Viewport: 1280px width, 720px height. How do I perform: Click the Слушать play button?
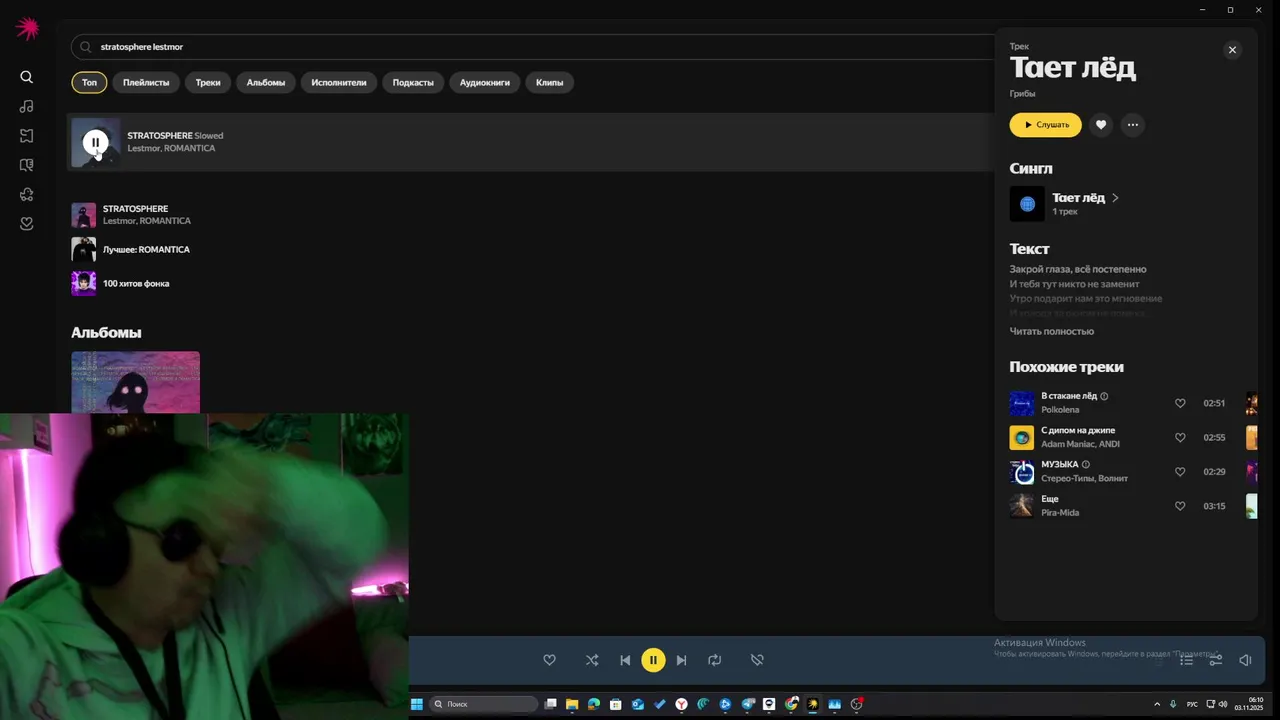pyautogui.click(x=1046, y=125)
